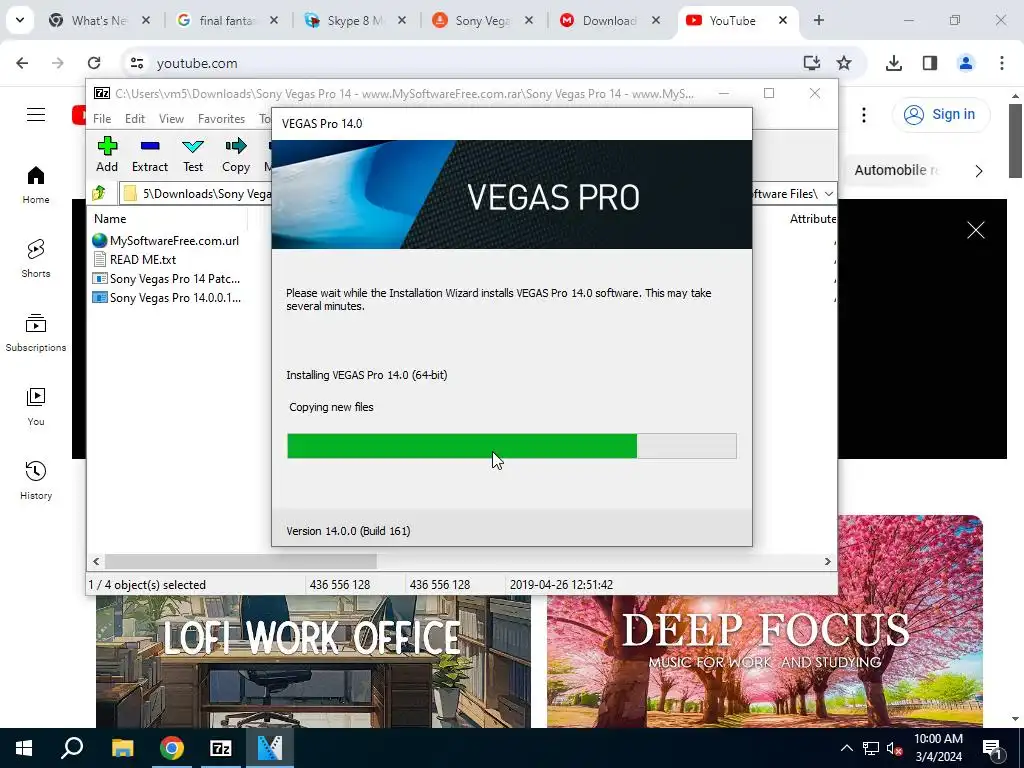The height and width of the screenshot is (768, 1024).
Task: Open Edit menu in 7-Zip
Action: (135, 118)
